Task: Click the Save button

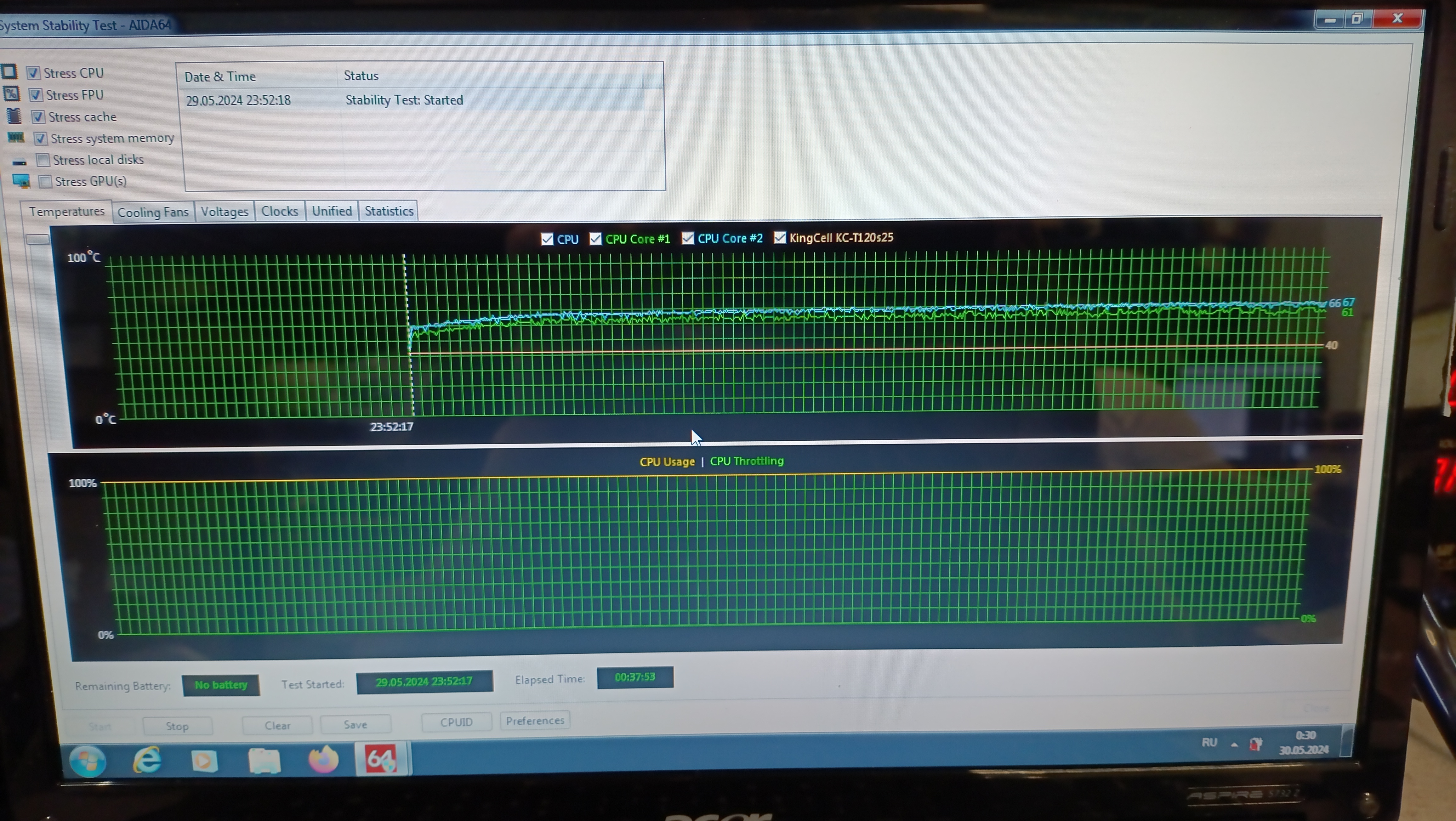Action: [x=355, y=724]
